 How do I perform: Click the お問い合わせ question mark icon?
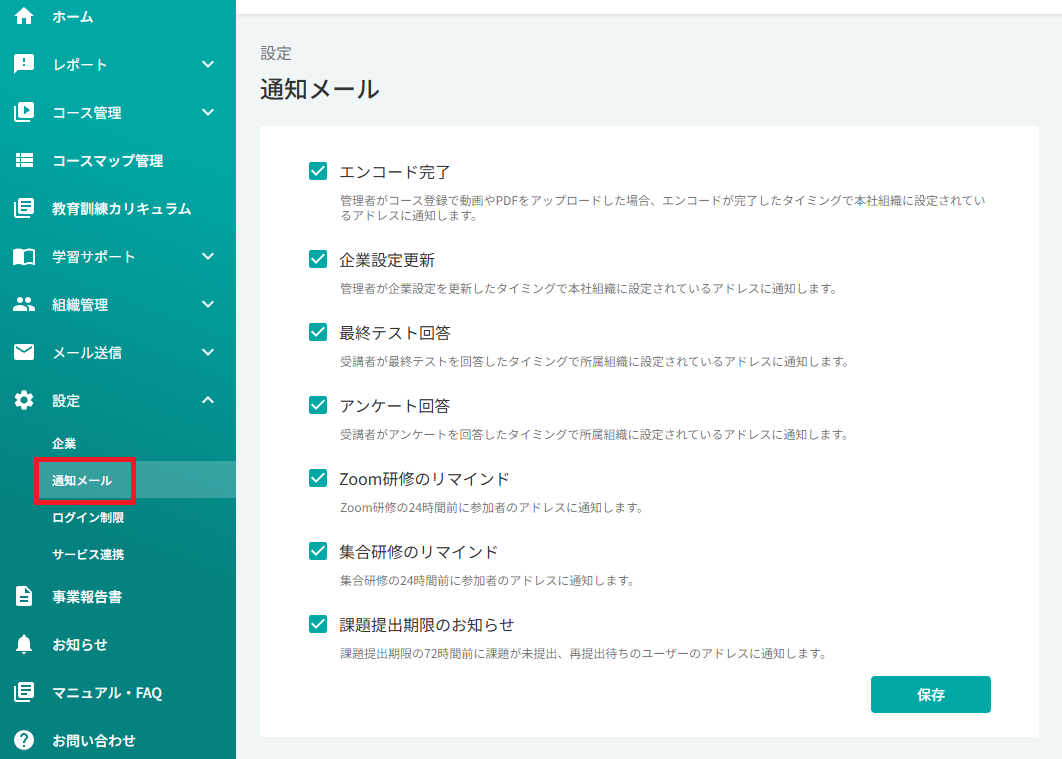coord(24,740)
